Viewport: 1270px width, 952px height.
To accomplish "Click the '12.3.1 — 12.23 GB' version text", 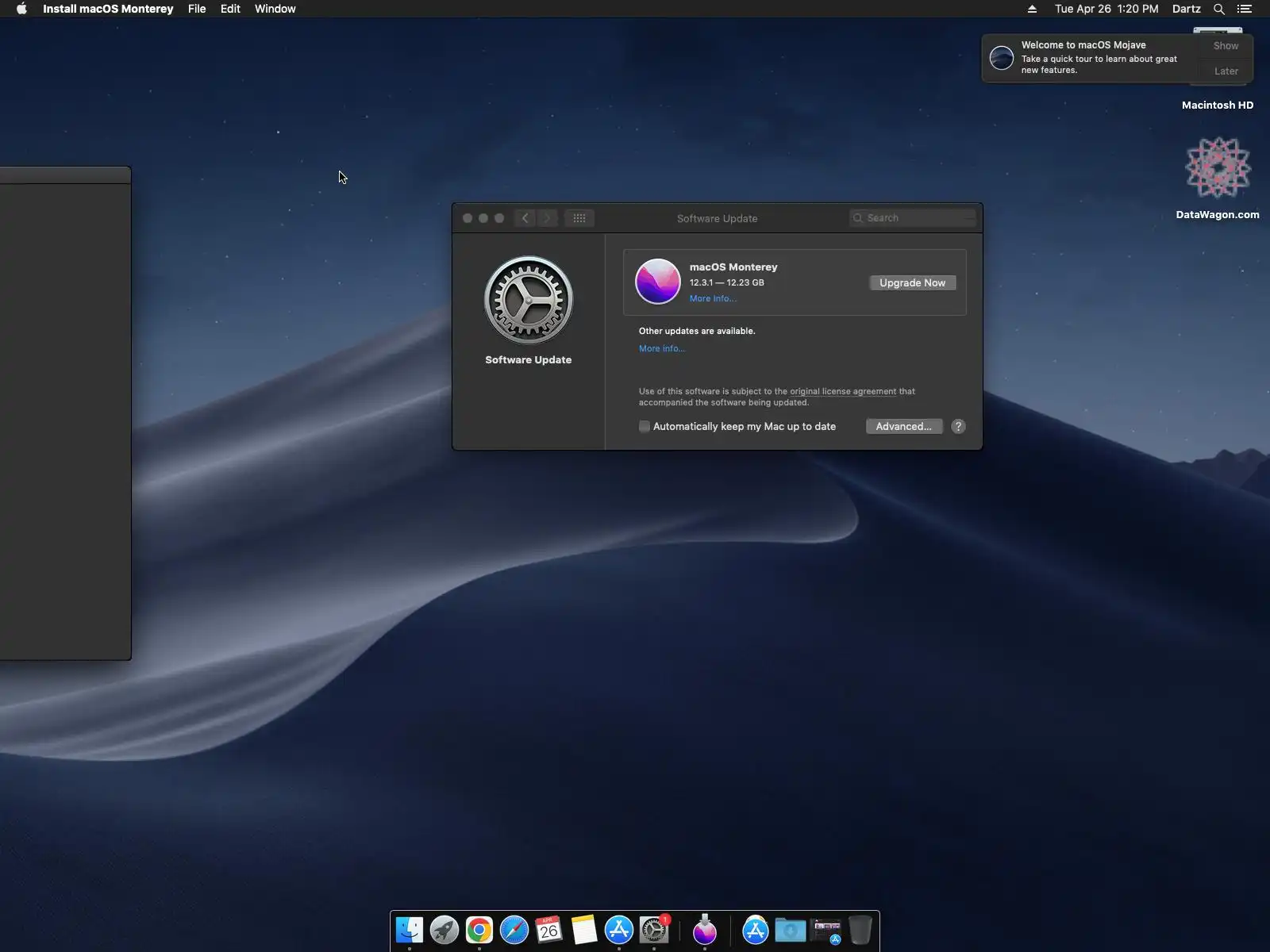I will [x=727, y=282].
